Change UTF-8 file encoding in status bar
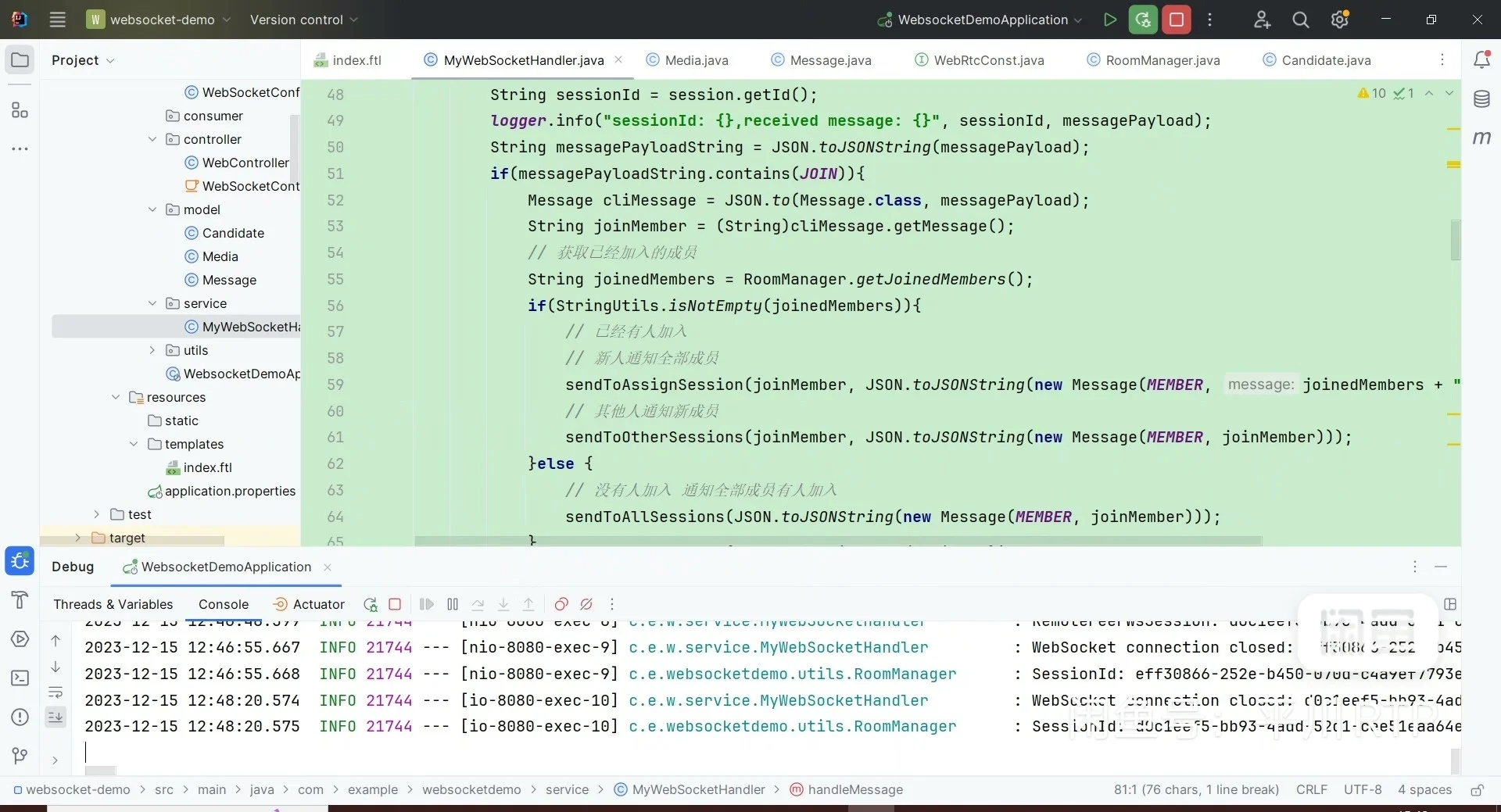The width and height of the screenshot is (1501, 812). point(1363,790)
